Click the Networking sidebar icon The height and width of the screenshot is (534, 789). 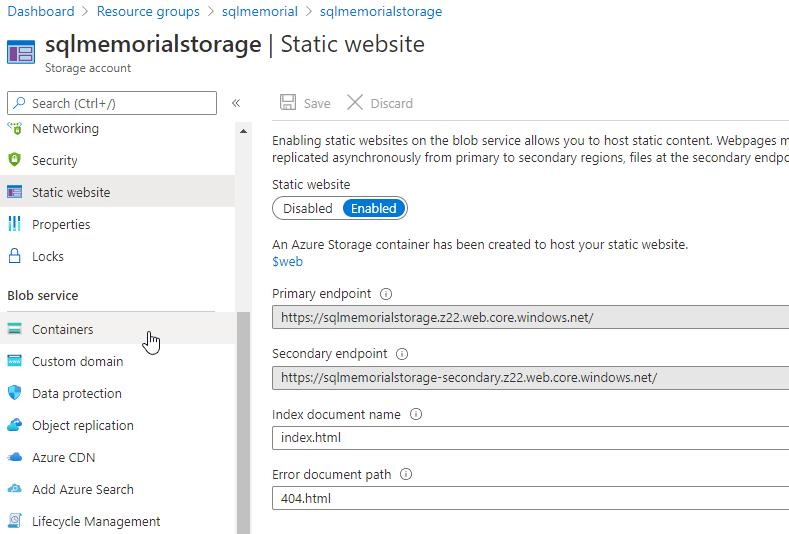point(14,129)
